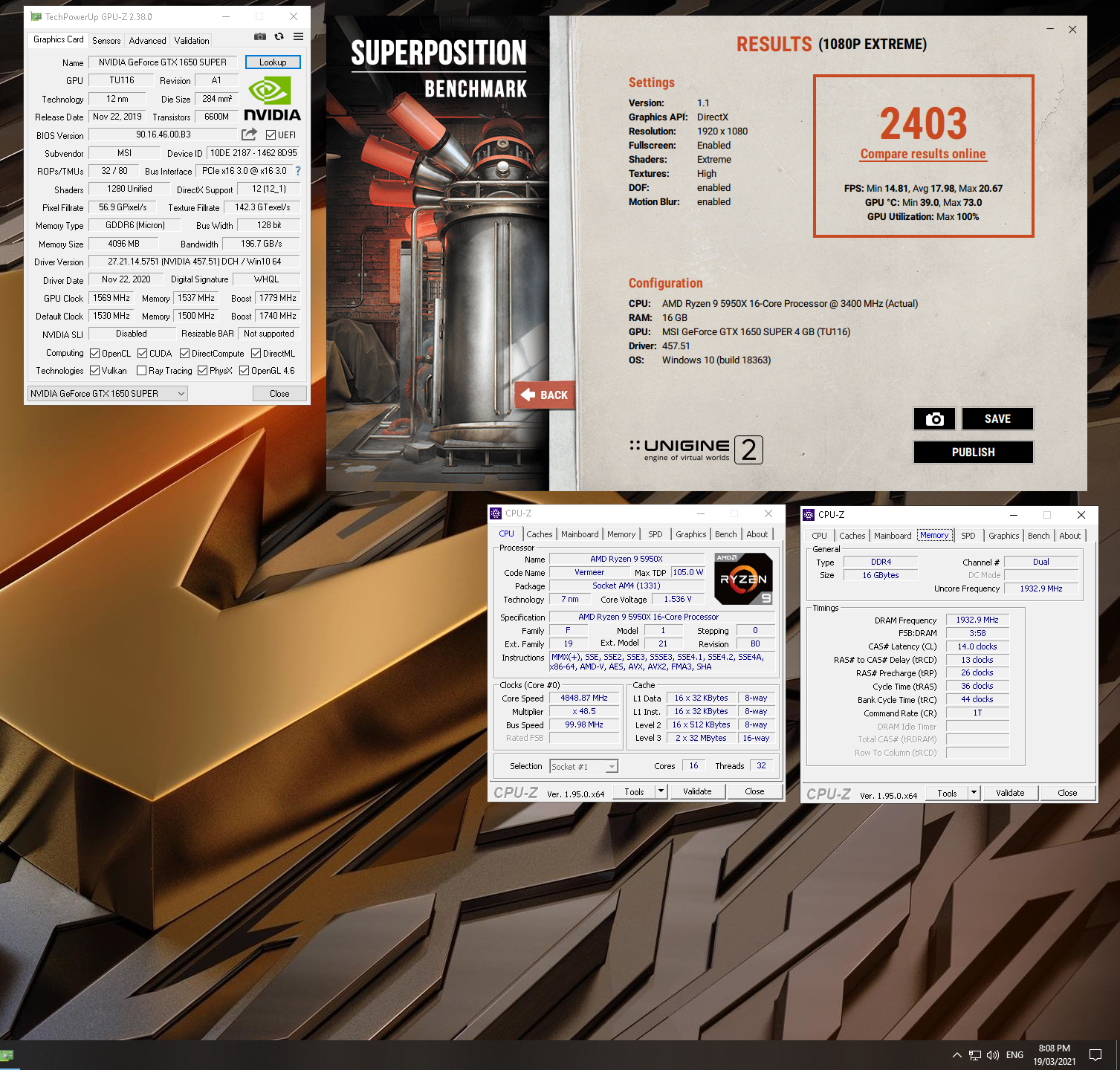Open the Compare results online link
The height and width of the screenshot is (1070, 1120).
[x=923, y=154]
